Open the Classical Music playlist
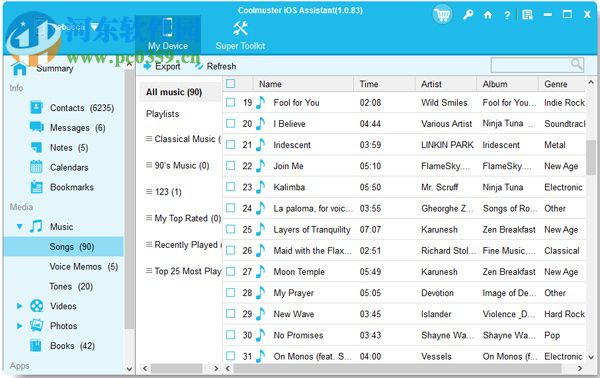600x378 pixels. [x=183, y=139]
